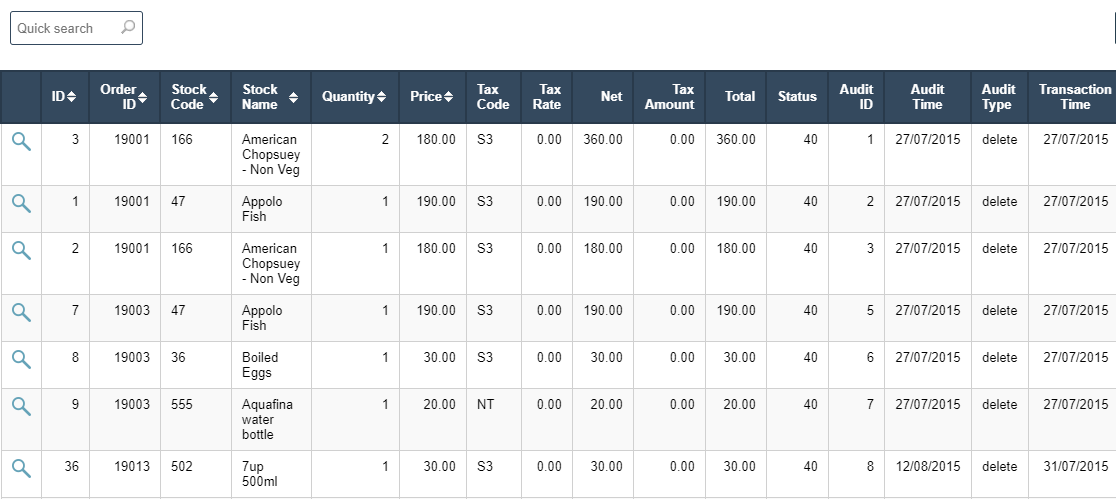Click the Total column header

coord(739,97)
